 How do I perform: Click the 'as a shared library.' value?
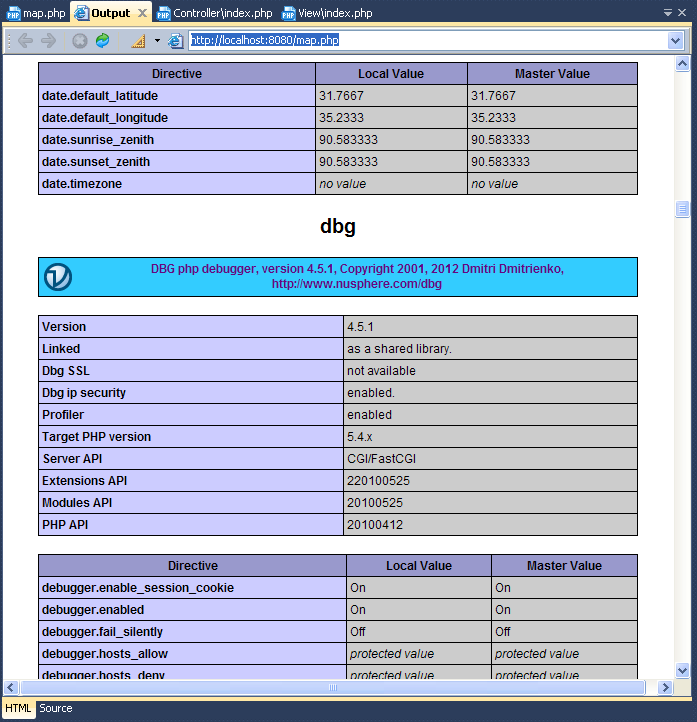(x=399, y=349)
